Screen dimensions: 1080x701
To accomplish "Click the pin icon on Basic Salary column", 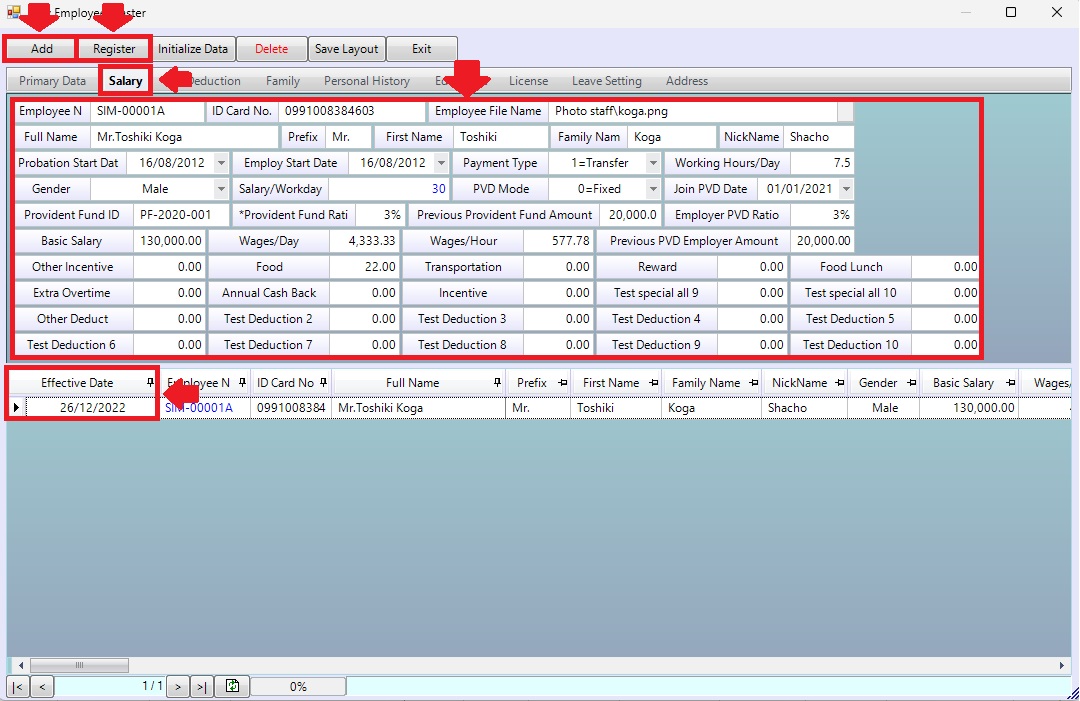I will coord(1009,383).
